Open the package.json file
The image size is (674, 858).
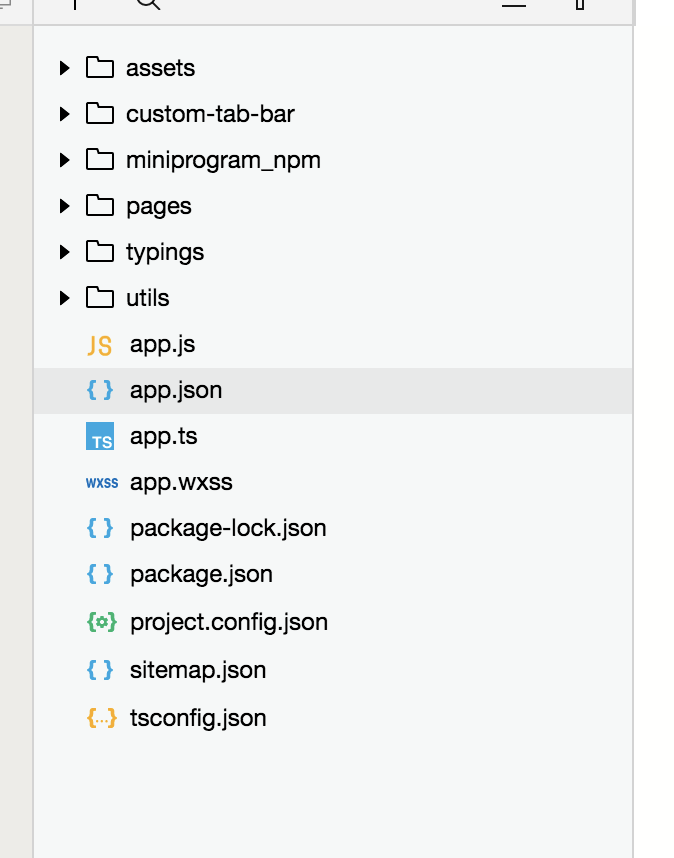pos(333,575)
